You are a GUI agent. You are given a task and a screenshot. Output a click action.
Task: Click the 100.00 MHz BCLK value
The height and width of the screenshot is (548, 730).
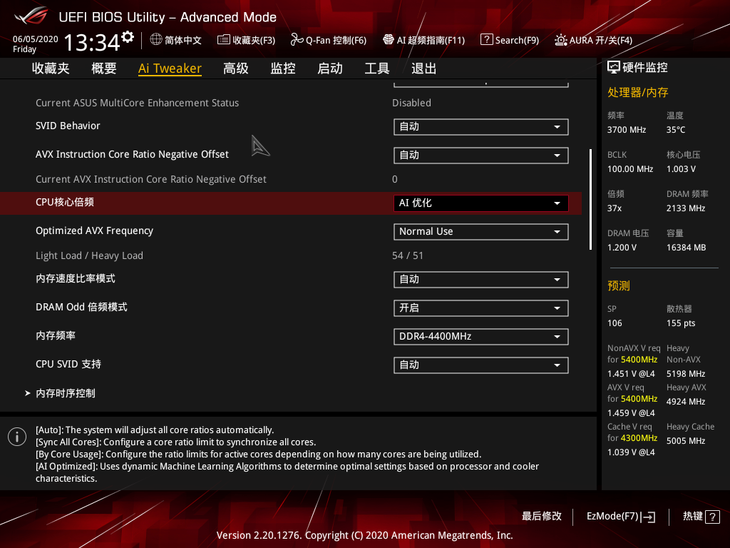click(x=630, y=169)
